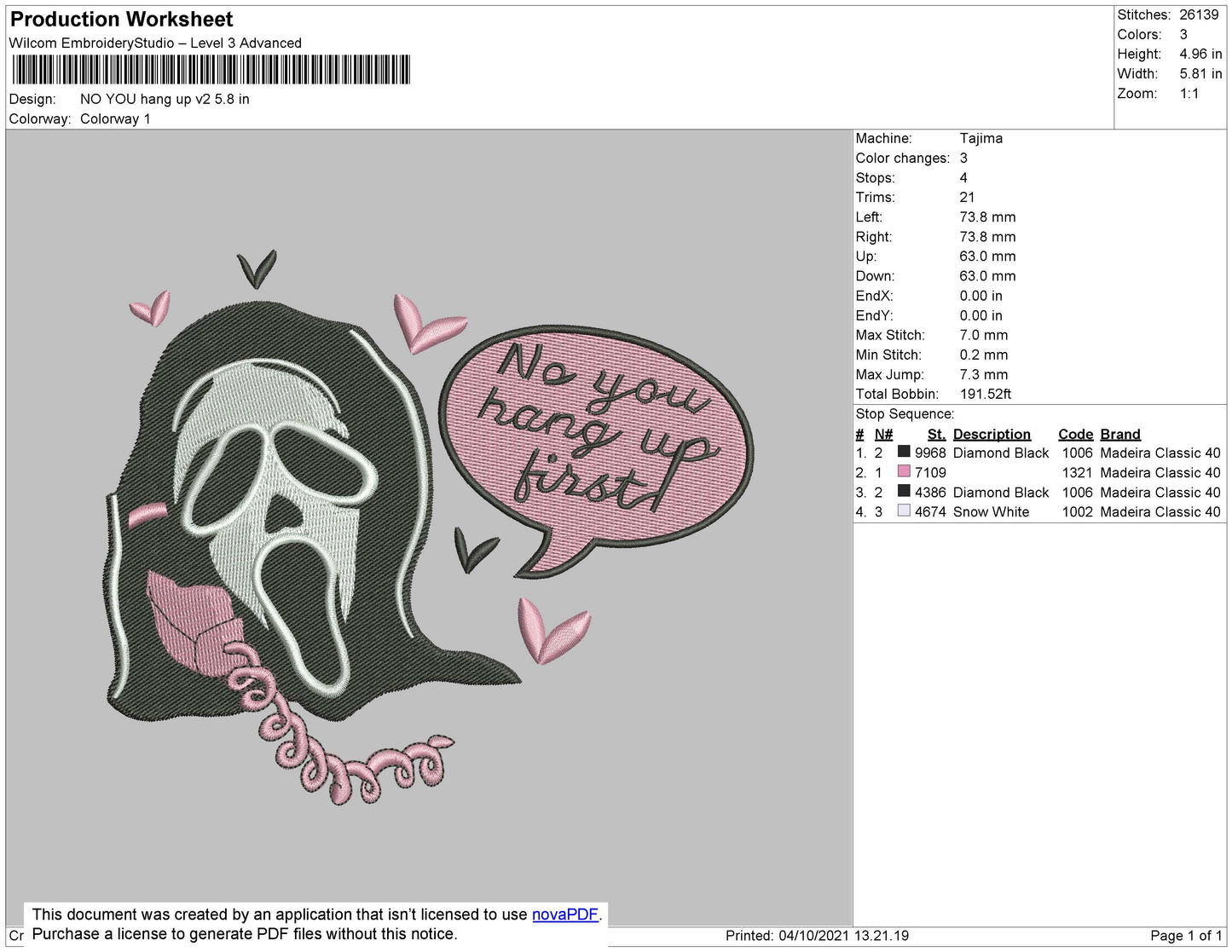Click the Stops value 4
Image resolution: width=1232 pixels, height=952 pixels.
click(x=963, y=177)
